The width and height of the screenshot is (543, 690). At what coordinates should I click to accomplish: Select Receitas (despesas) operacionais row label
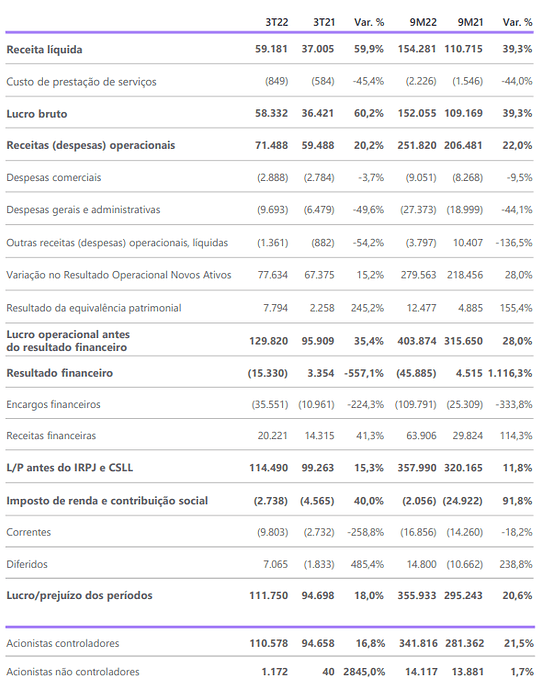pos(91,145)
